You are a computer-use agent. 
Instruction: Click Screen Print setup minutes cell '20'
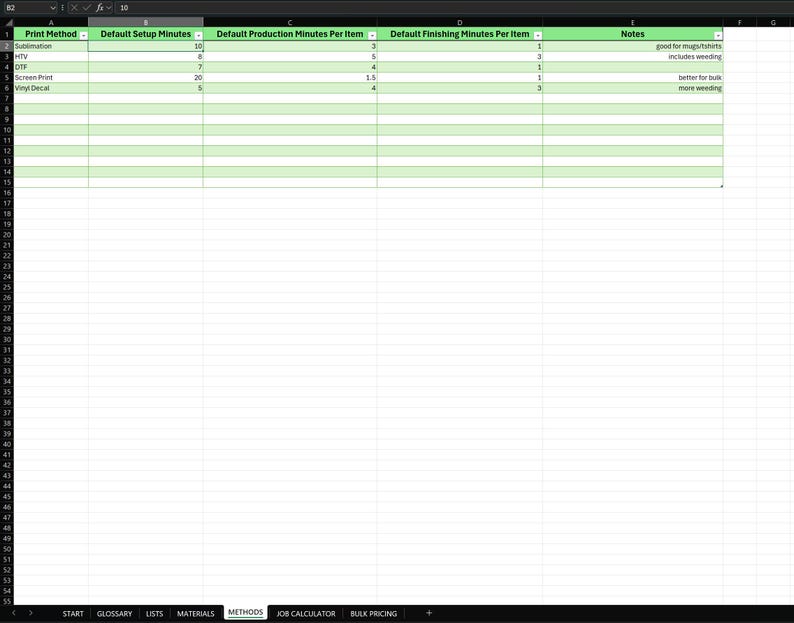click(x=146, y=77)
